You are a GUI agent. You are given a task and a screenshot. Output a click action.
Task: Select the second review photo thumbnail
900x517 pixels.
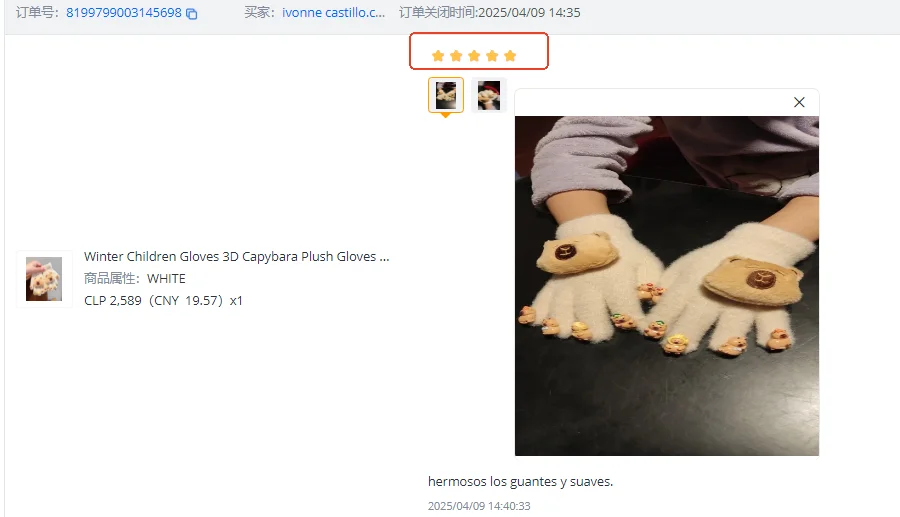(489, 95)
